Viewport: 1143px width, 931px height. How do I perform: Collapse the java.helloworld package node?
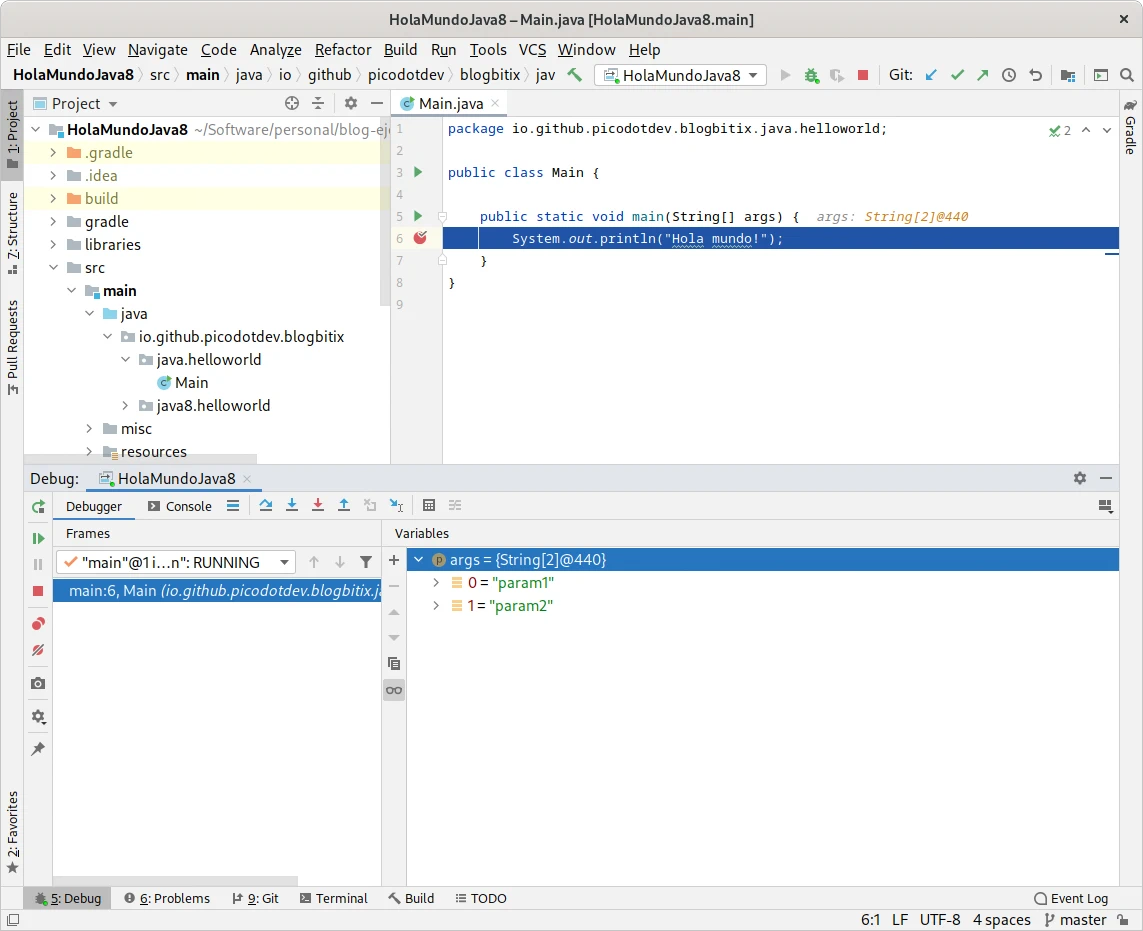[125, 359]
